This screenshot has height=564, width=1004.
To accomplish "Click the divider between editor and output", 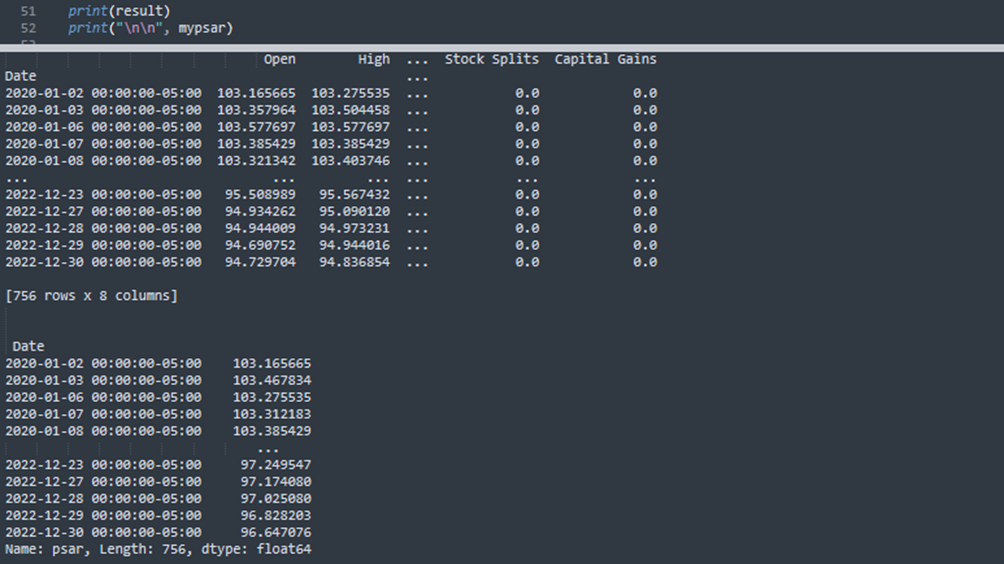I will pos(502,47).
